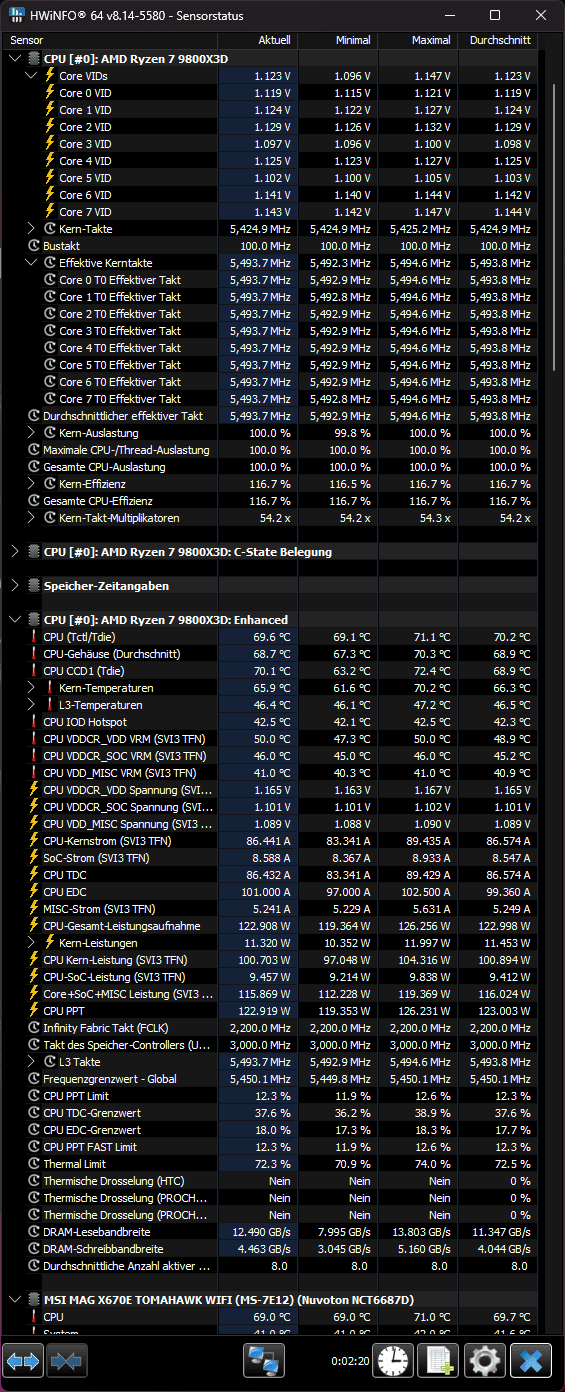Click the expand-layout double arrow icon
This screenshot has height=1392, width=565.
click(24, 1361)
